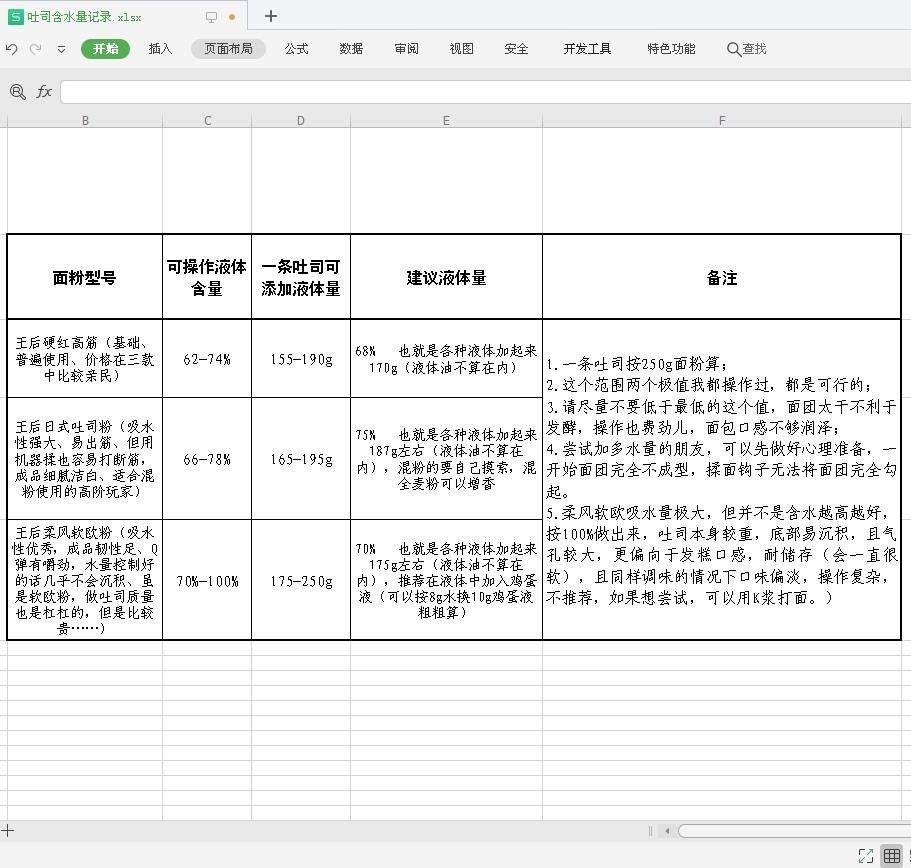
Task: Click the mobile device icon in the tab bar
Action: [x=212, y=16]
